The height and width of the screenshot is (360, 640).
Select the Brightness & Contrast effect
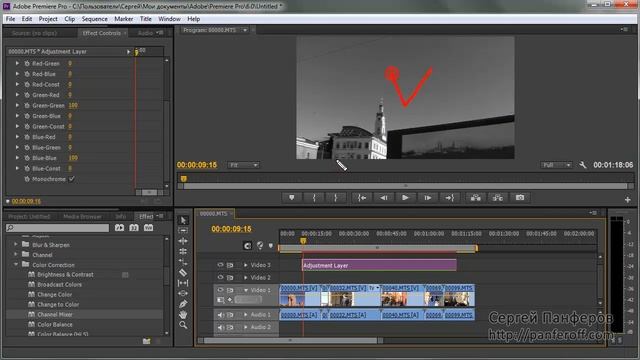tap(65, 275)
